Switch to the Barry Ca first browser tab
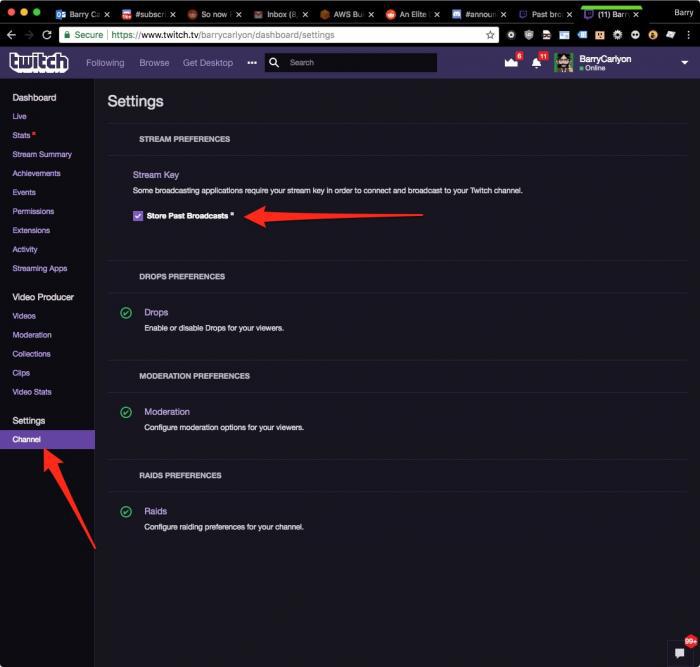 click(x=83, y=14)
